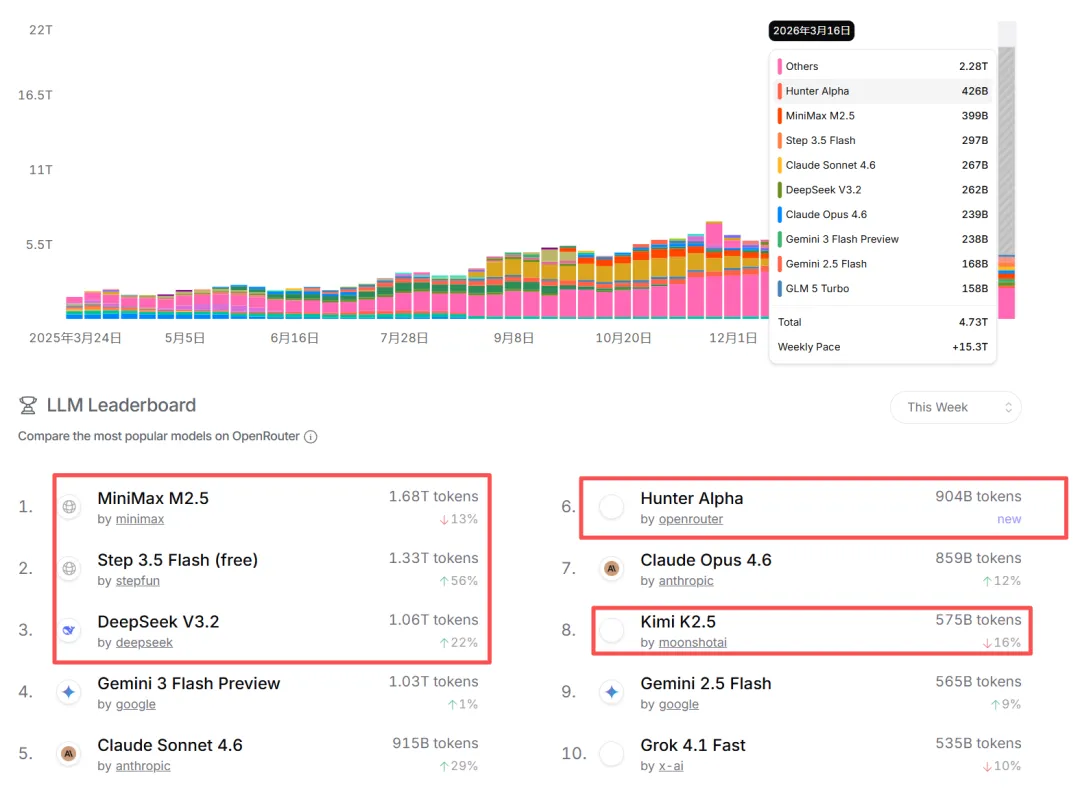Click the 904B tokens value
1080x790 pixels.
978,497
